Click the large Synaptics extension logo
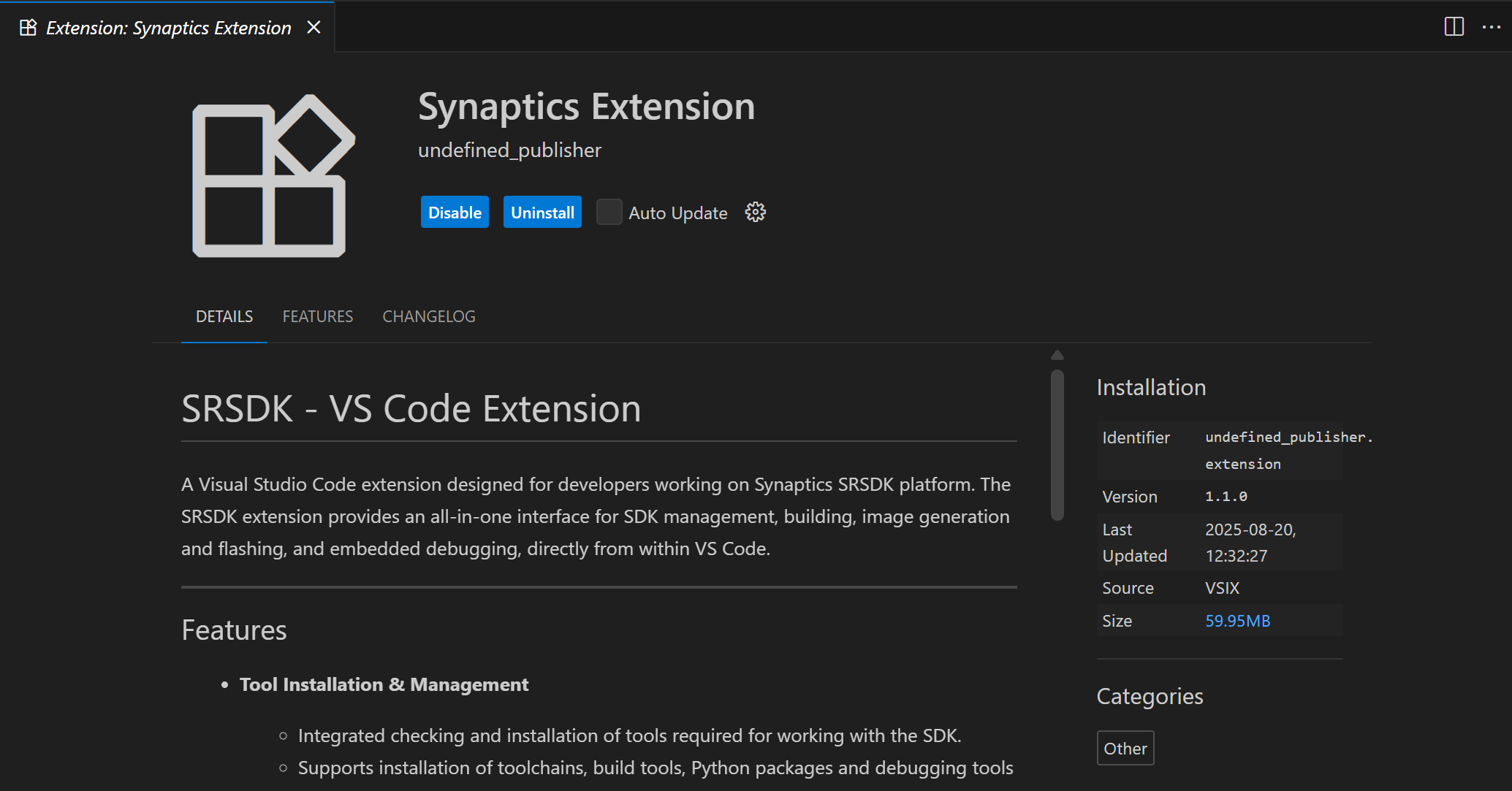 point(273,176)
